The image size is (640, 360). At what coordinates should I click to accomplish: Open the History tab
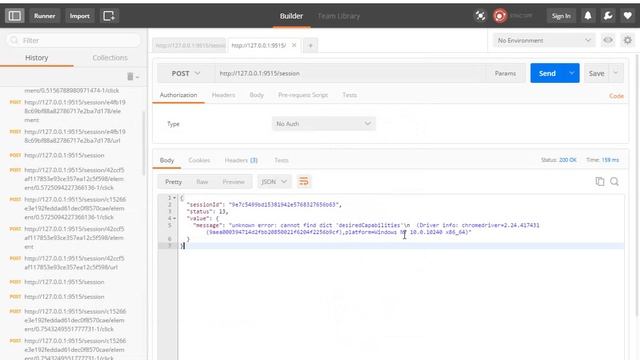37,58
